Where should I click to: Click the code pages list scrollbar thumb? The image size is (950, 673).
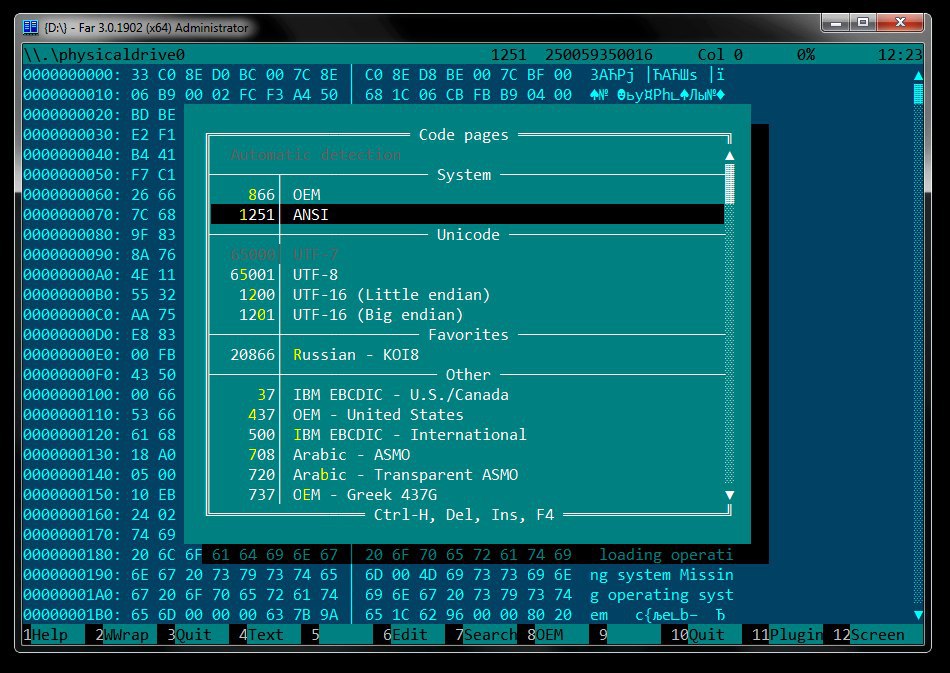(729, 184)
